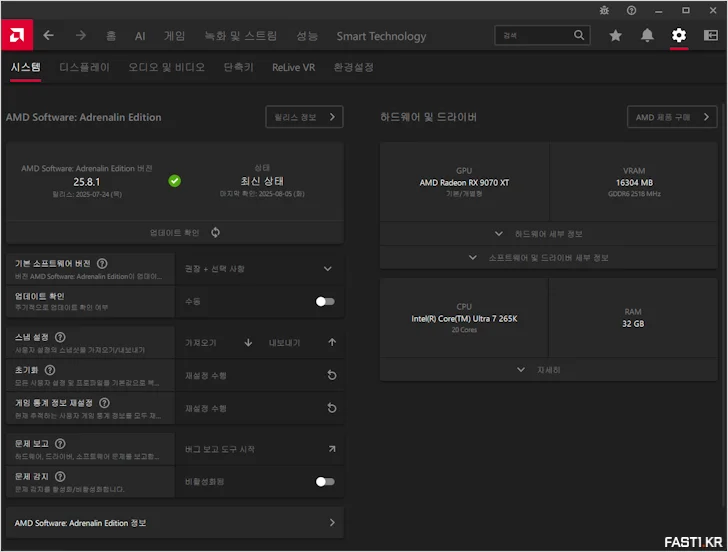Image resolution: width=728 pixels, height=552 pixels.
Task: Click the CPU Intel Core Ultra 7 265K card
Action: (464, 318)
